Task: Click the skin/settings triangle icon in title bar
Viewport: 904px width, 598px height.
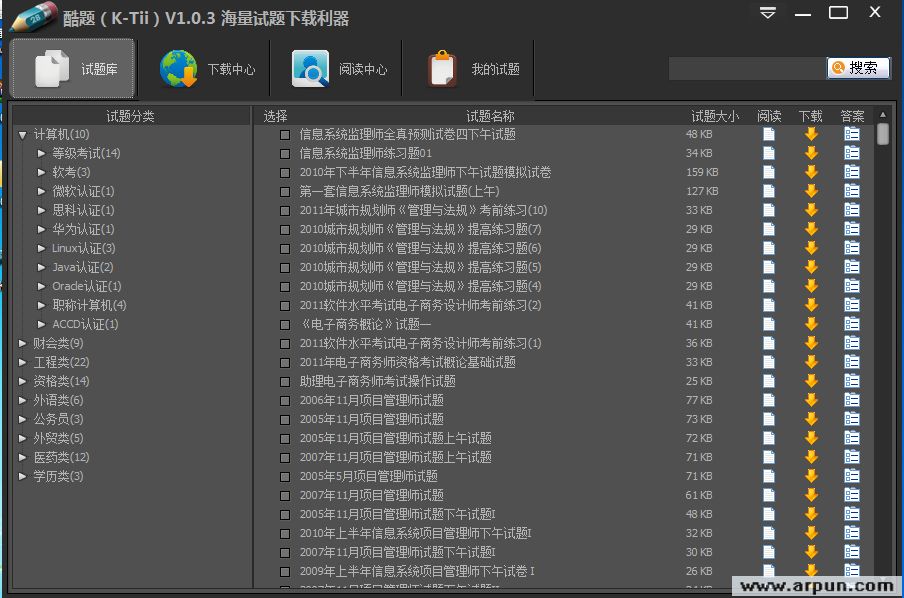Action: [766, 13]
